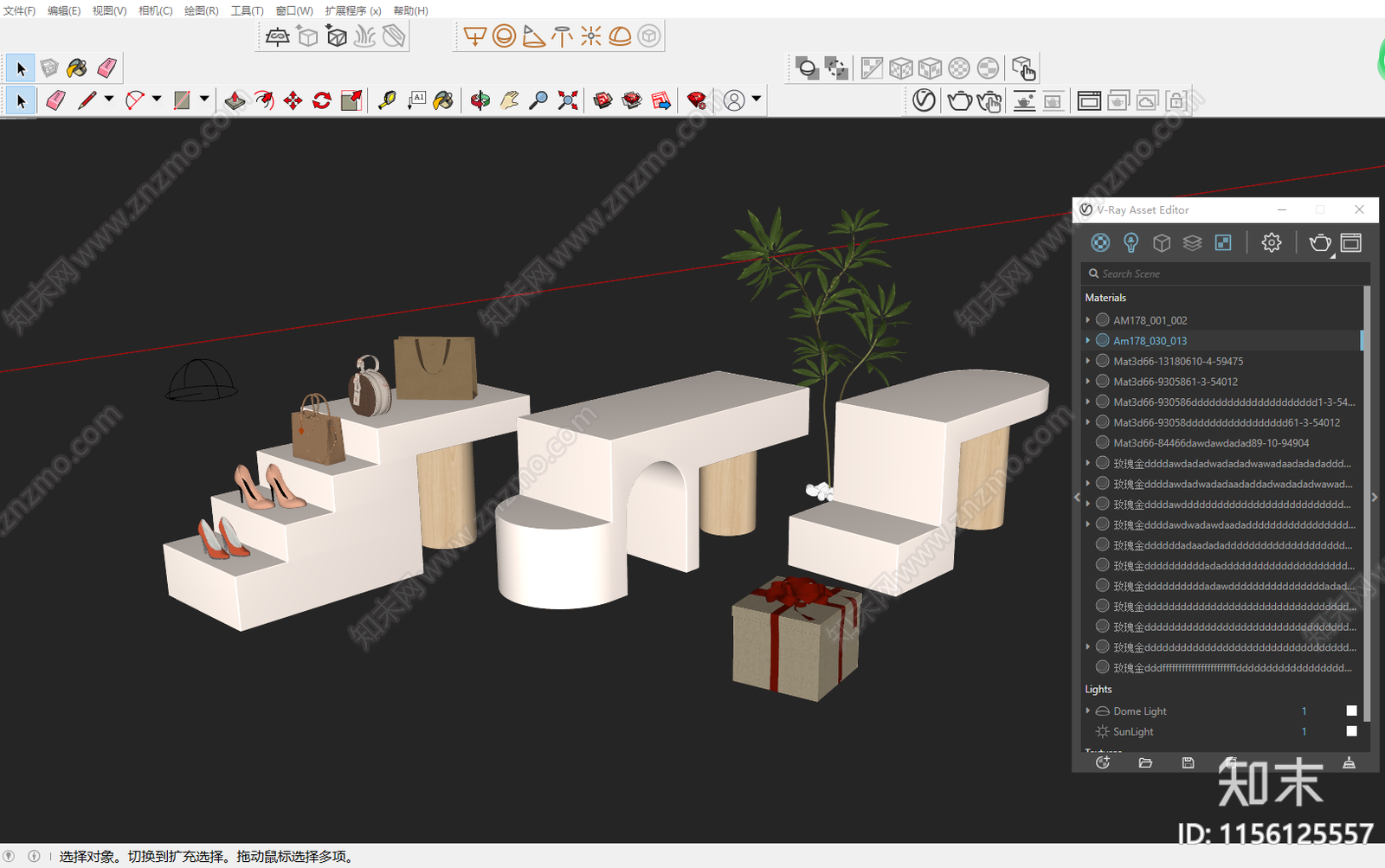This screenshot has width=1385, height=868.
Task: Add a V-Ray Spot Light
Action: pyautogui.click(x=533, y=36)
